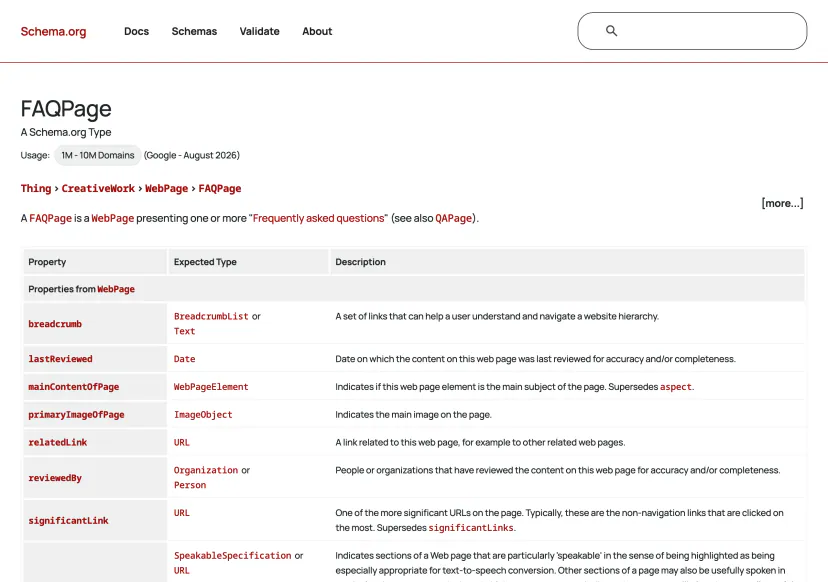Go to the Schema.org home logo
The height and width of the screenshot is (582, 828).
[x=53, y=31]
